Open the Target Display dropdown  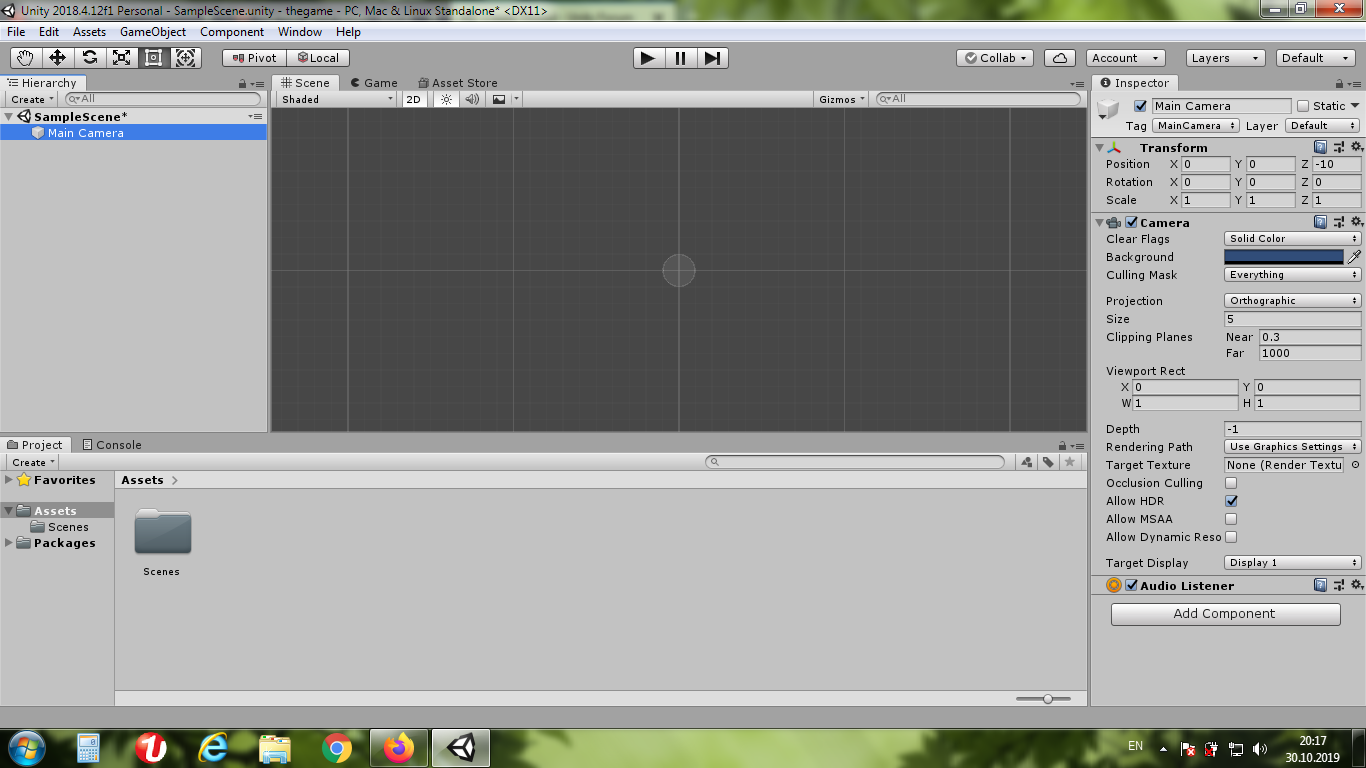(x=1293, y=563)
